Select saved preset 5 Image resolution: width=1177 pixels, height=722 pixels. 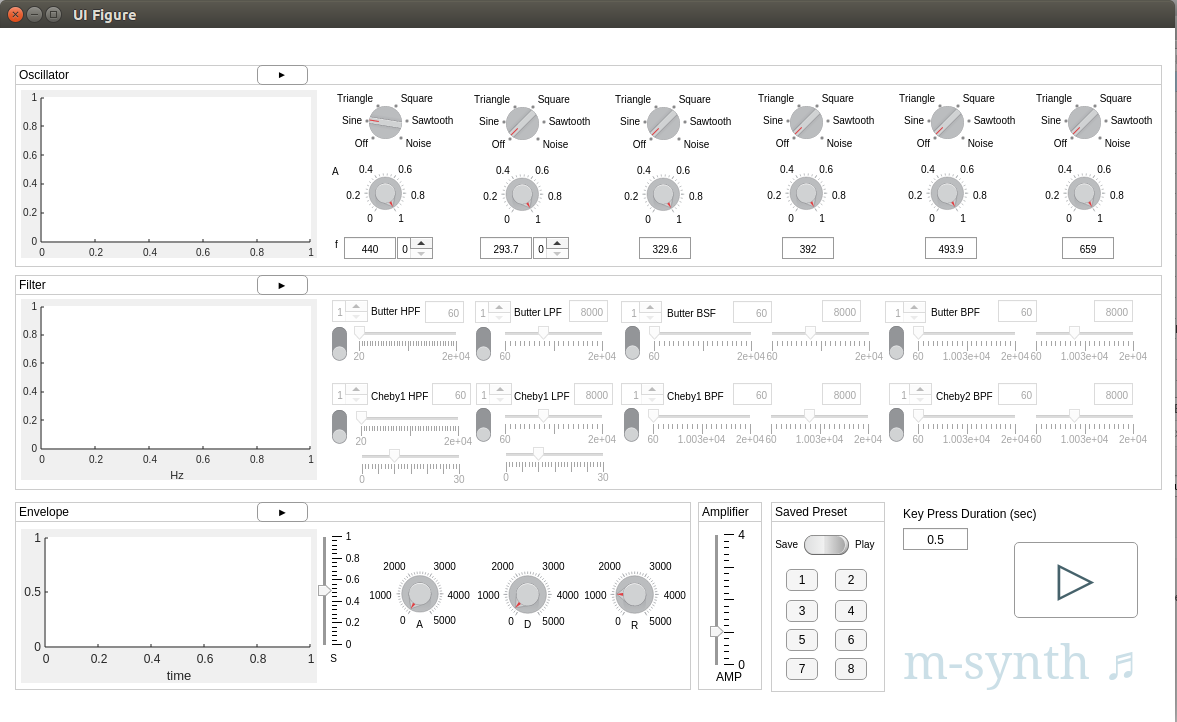[x=802, y=640]
